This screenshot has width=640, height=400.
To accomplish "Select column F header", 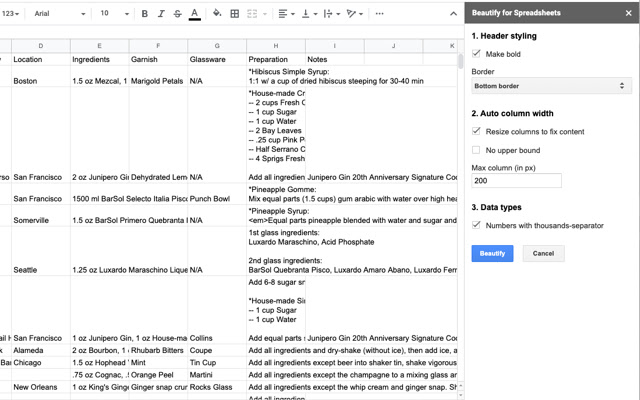I will pyautogui.click(x=158, y=46).
